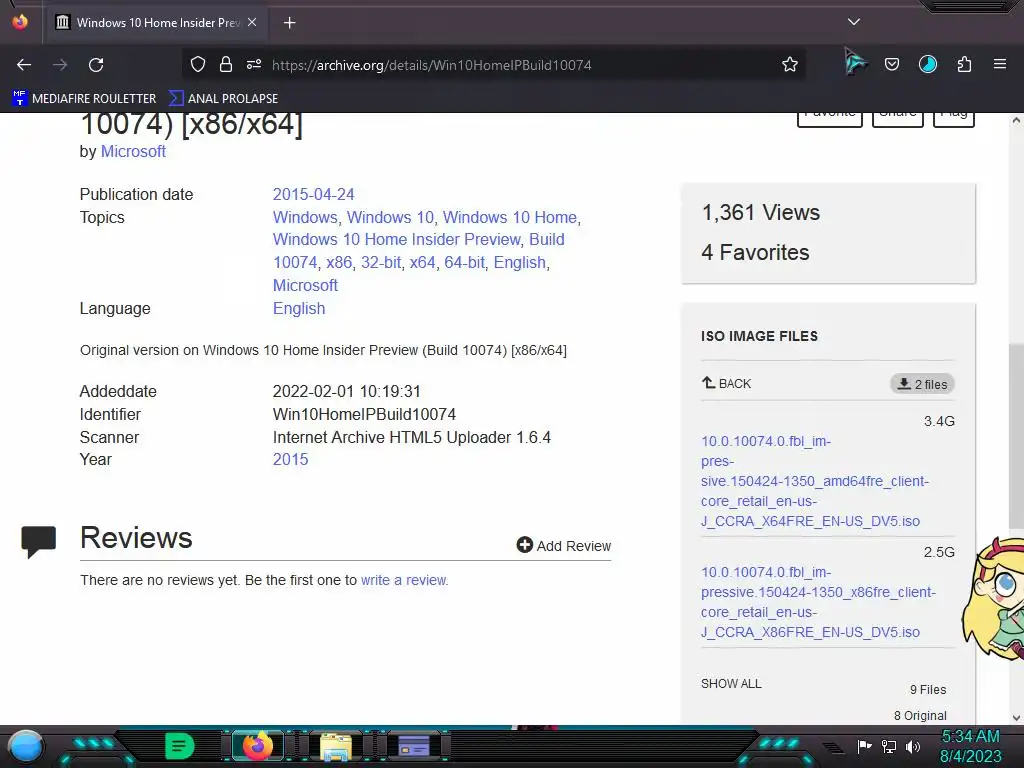Open MEDIAFIRE ROULETTER bookmark
Screen dimensions: 1024x768
pos(84,99)
